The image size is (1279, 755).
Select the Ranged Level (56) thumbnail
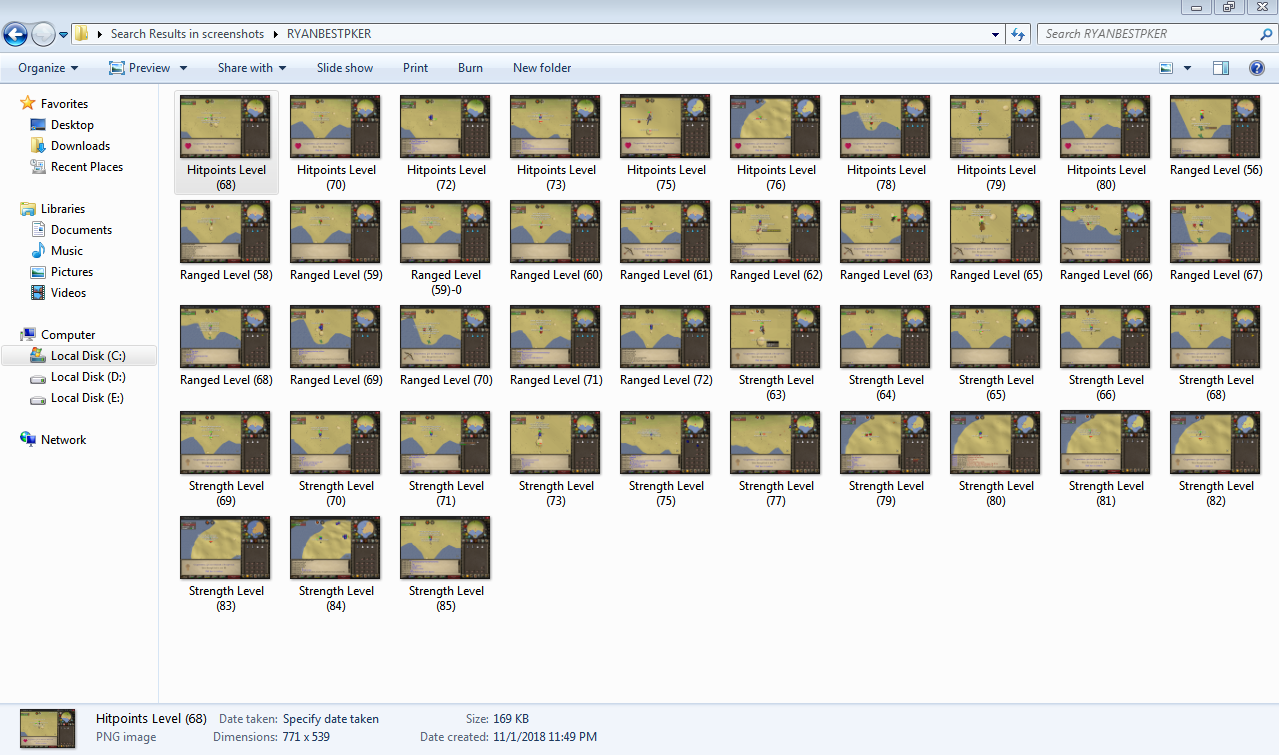(1216, 127)
